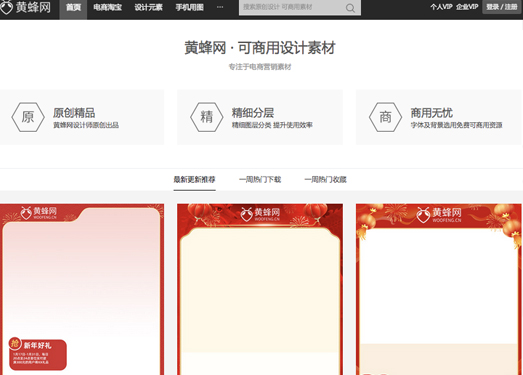Click the 精细图层分类 提升使用效率 description

click(x=272, y=125)
